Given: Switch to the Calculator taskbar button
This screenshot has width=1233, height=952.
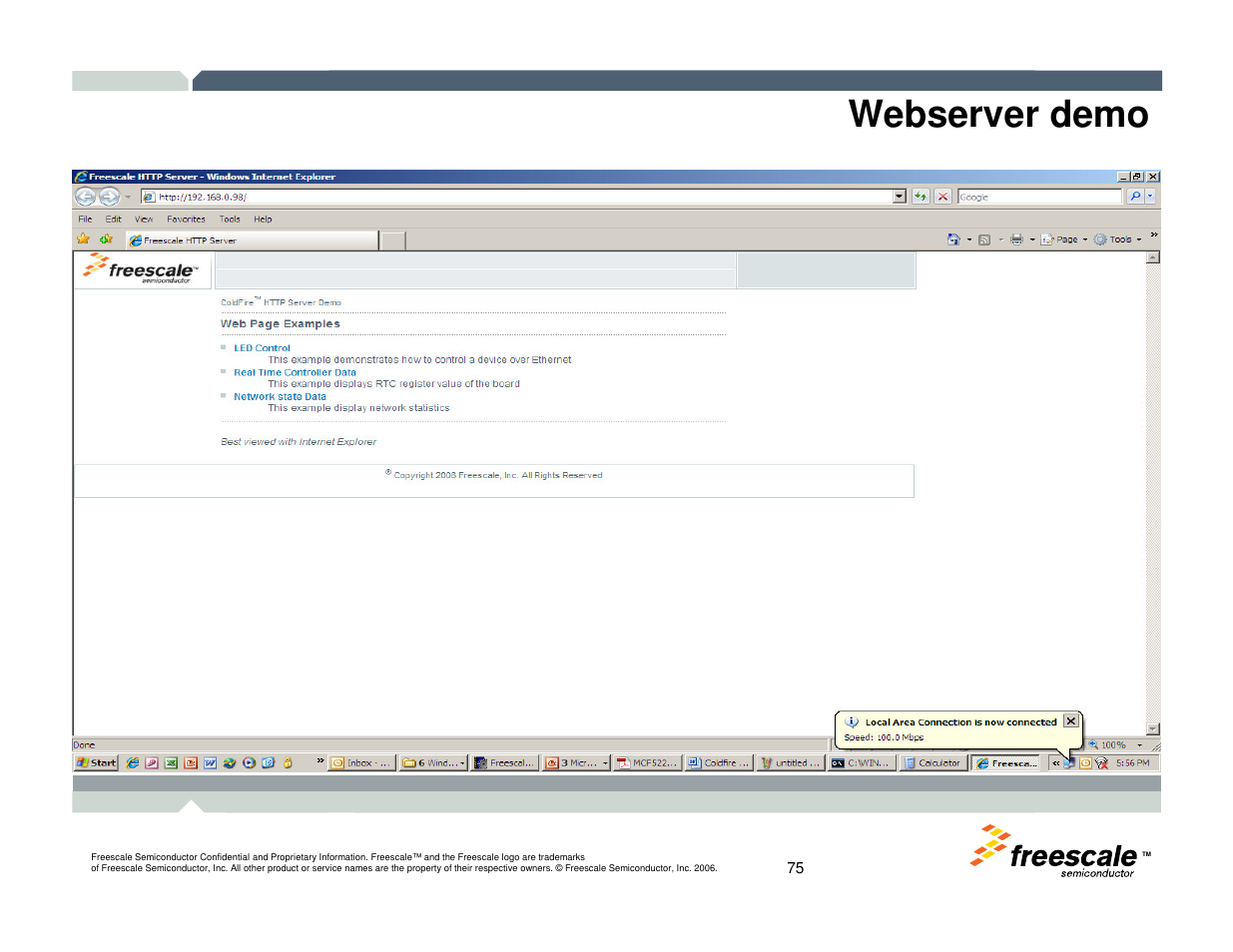Looking at the screenshot, I should 932,762.
